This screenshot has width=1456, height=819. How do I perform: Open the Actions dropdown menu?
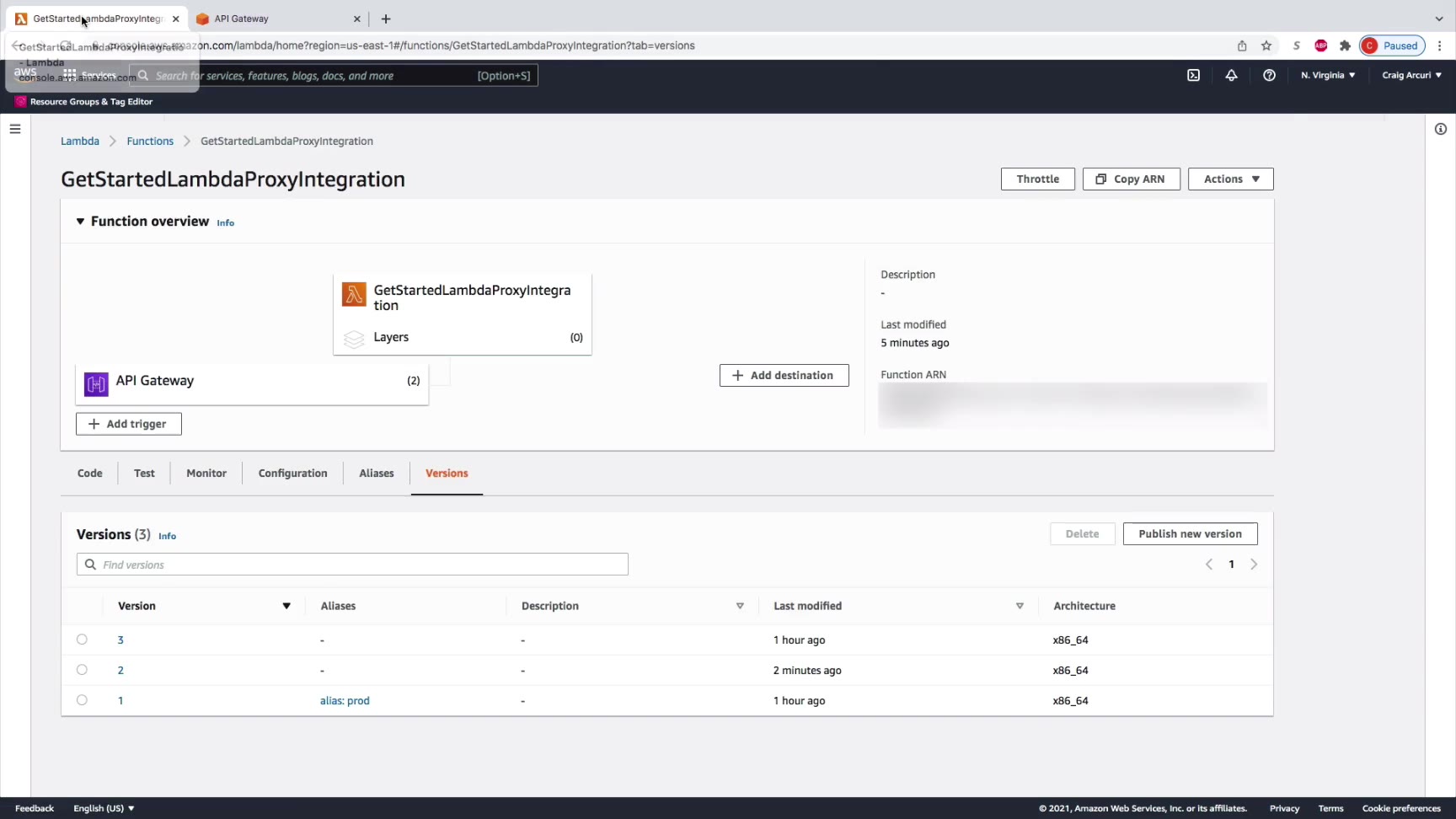[x=1230, y=179]
